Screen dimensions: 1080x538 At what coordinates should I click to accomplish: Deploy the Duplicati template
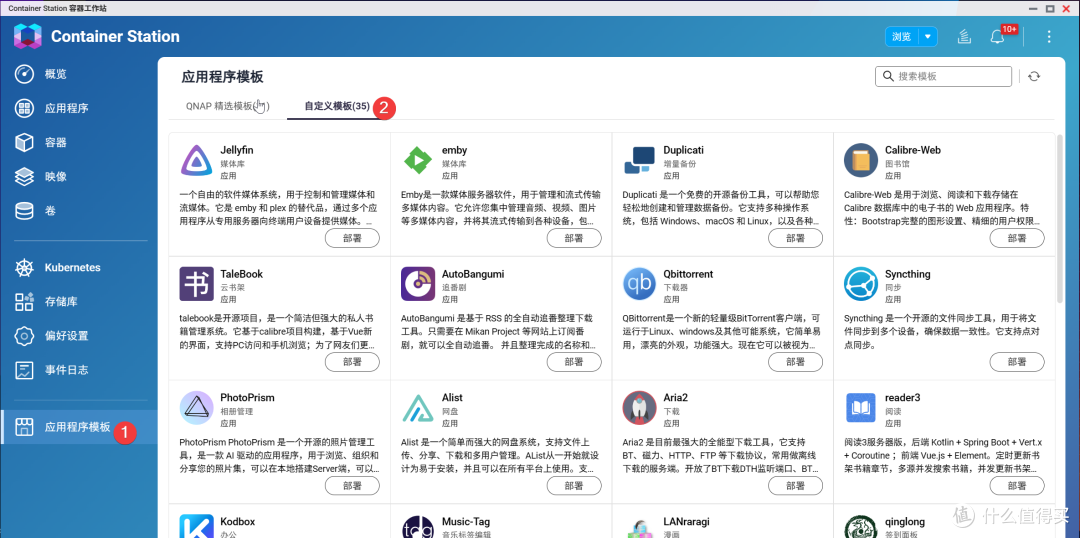(x=795, y=238)
